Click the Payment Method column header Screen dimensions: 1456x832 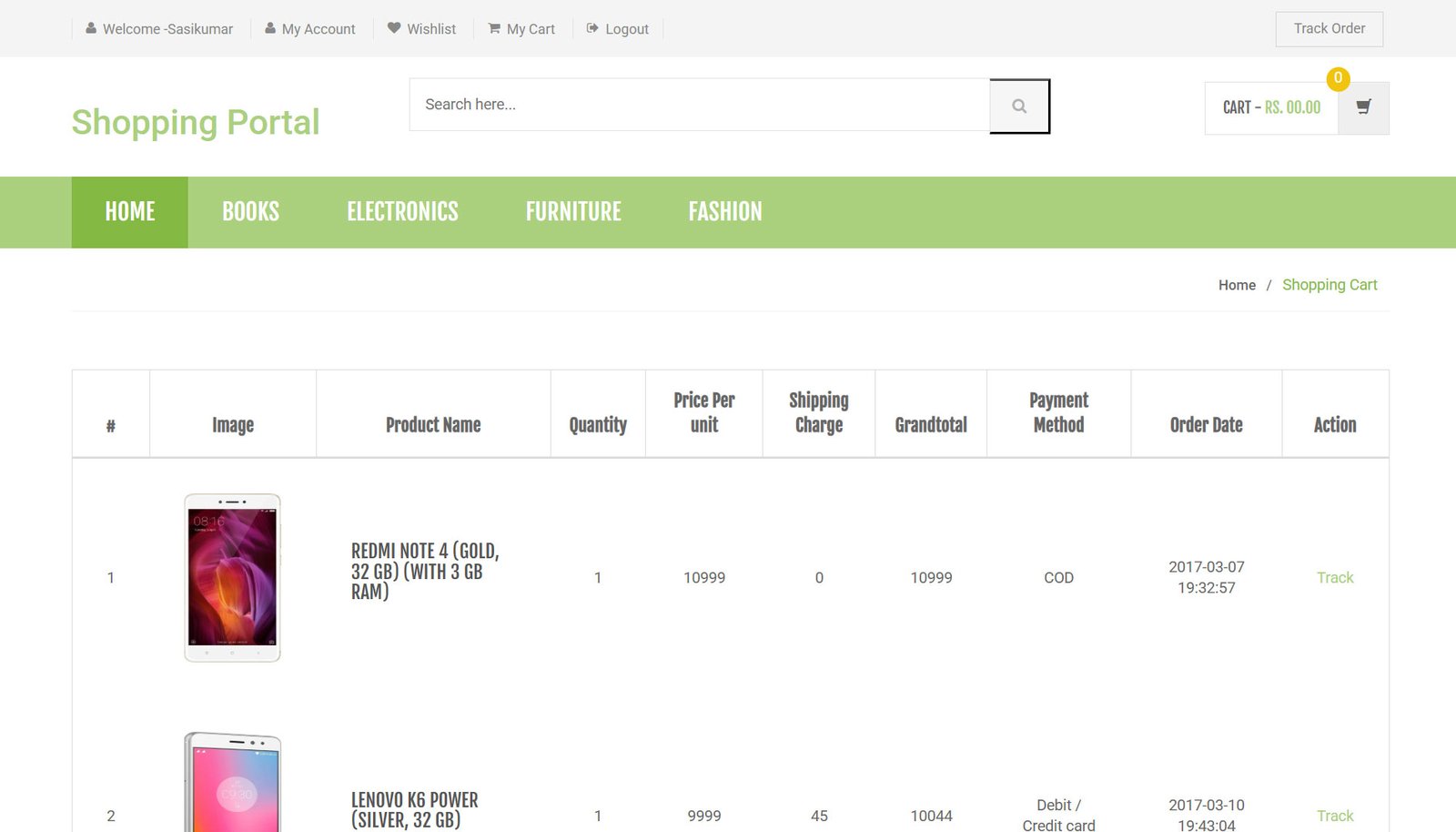1059,412
